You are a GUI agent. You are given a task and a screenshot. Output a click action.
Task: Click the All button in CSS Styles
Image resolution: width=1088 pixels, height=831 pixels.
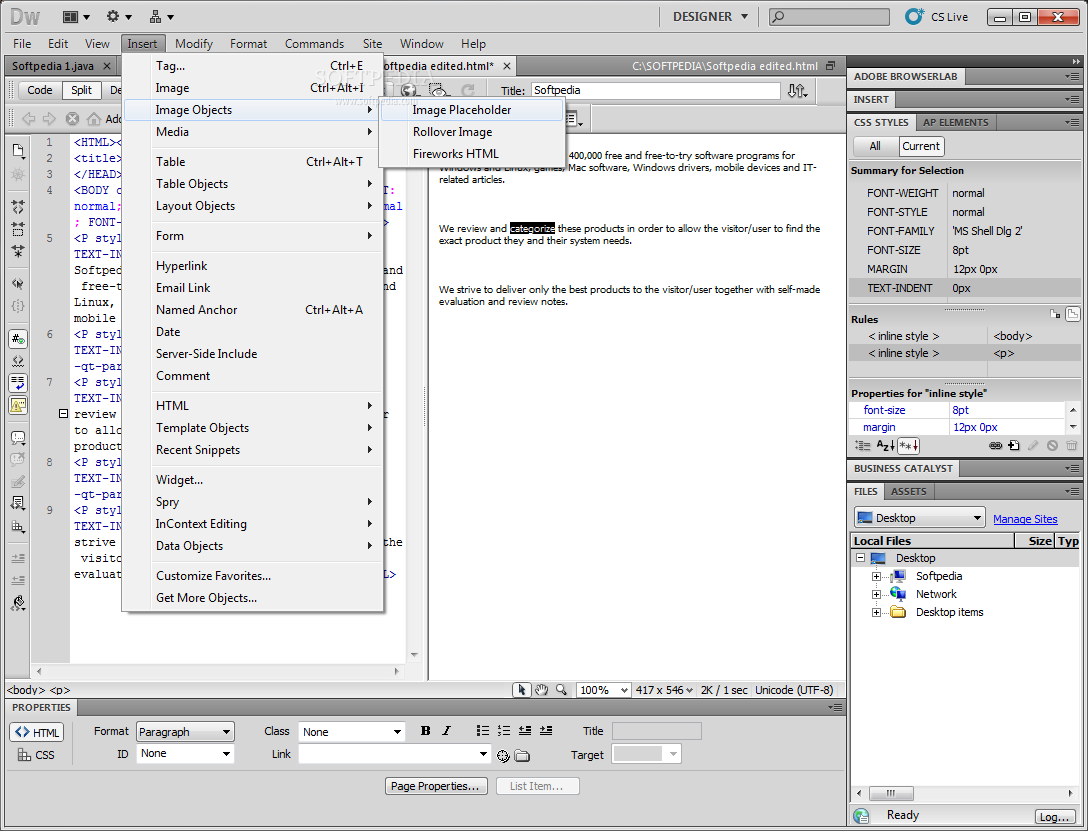[875, 146]
